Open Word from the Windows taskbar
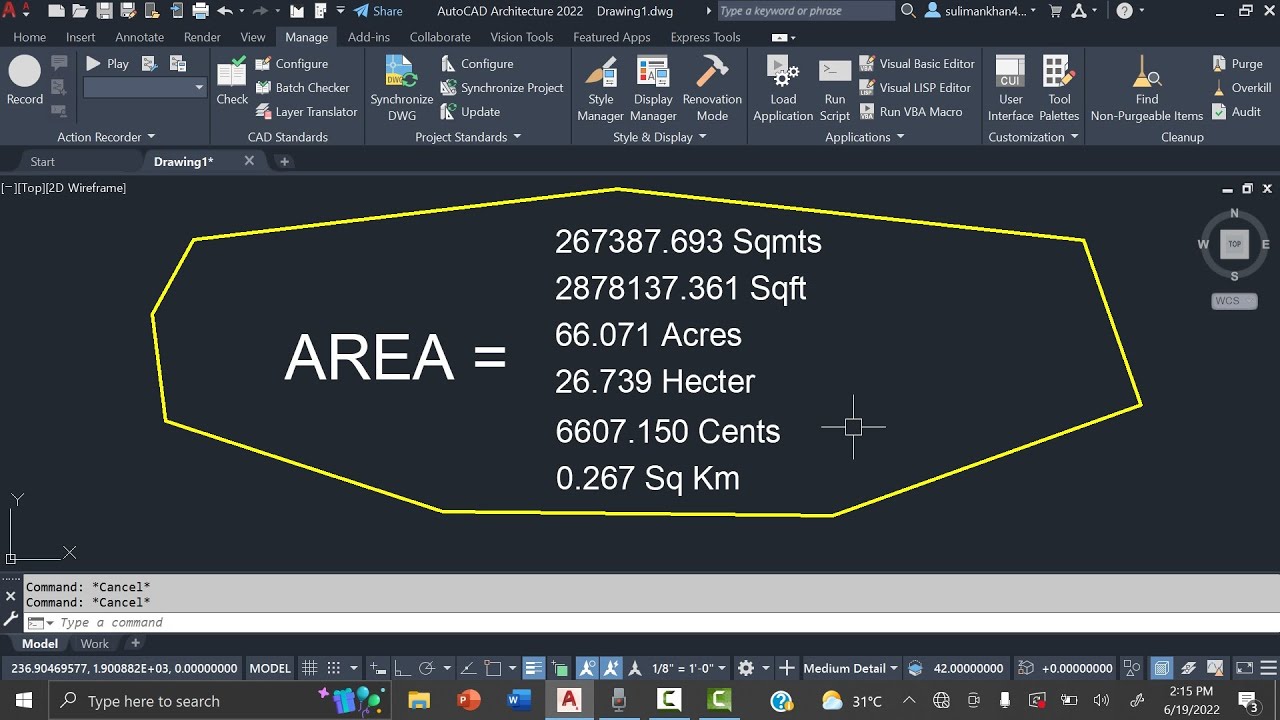This screenshot has width=1280, height=720. [x=519, y=701]
